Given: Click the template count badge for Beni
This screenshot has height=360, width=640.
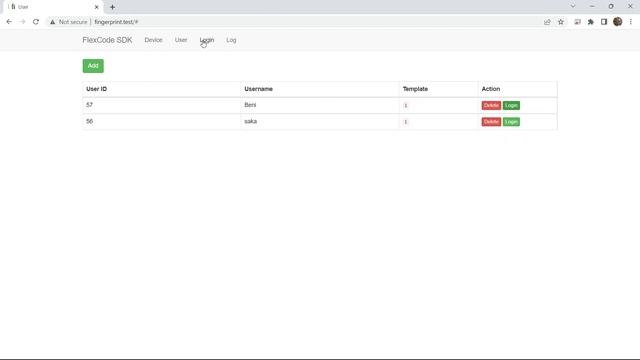Looking at the screenshot, I should [406, 105].
